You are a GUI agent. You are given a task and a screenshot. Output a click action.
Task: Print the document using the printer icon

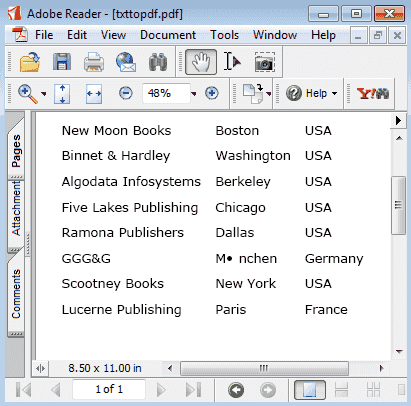tap(94, 62)
